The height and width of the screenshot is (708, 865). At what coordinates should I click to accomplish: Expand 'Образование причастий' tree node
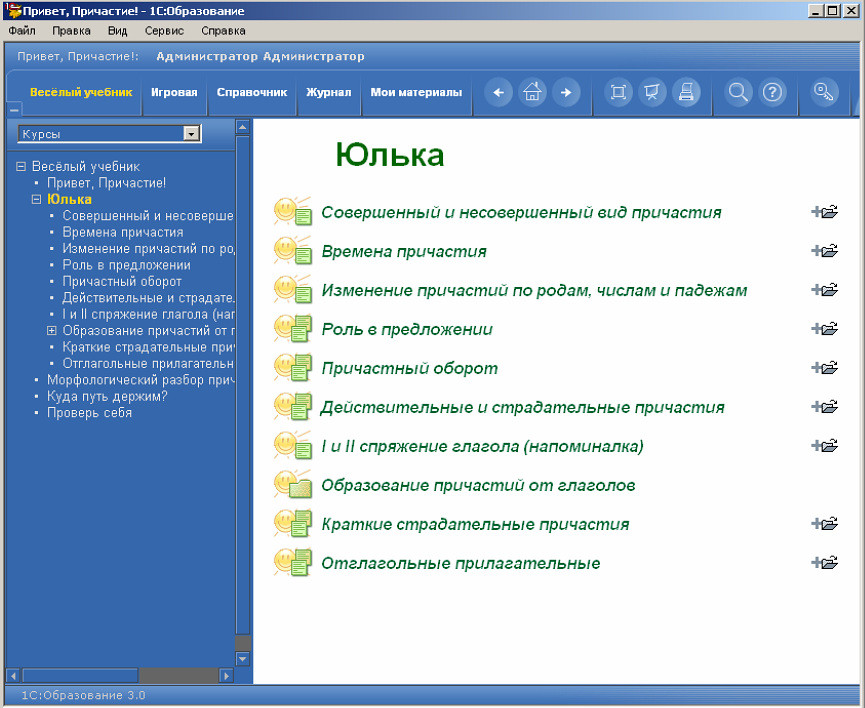click(51, 331)
